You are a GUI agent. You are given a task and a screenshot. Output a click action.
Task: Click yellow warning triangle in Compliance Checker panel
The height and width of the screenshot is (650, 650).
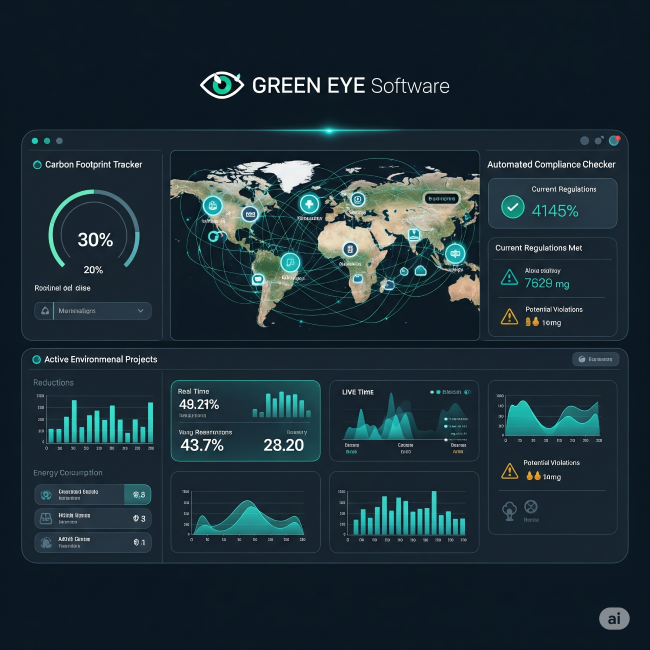(x=509, y=317)
